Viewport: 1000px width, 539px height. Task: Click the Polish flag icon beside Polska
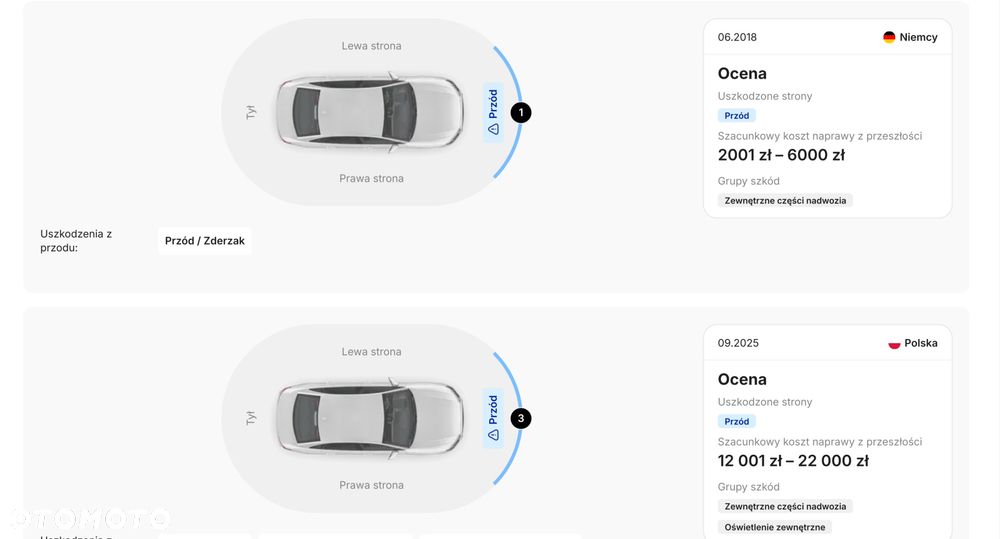tap(894, 343)
